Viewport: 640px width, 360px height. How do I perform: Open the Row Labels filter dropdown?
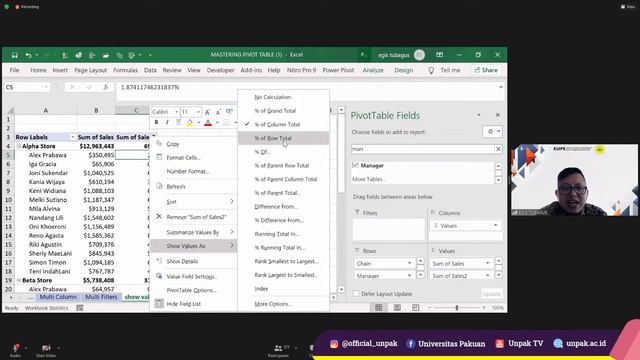(x=73, y=137)
